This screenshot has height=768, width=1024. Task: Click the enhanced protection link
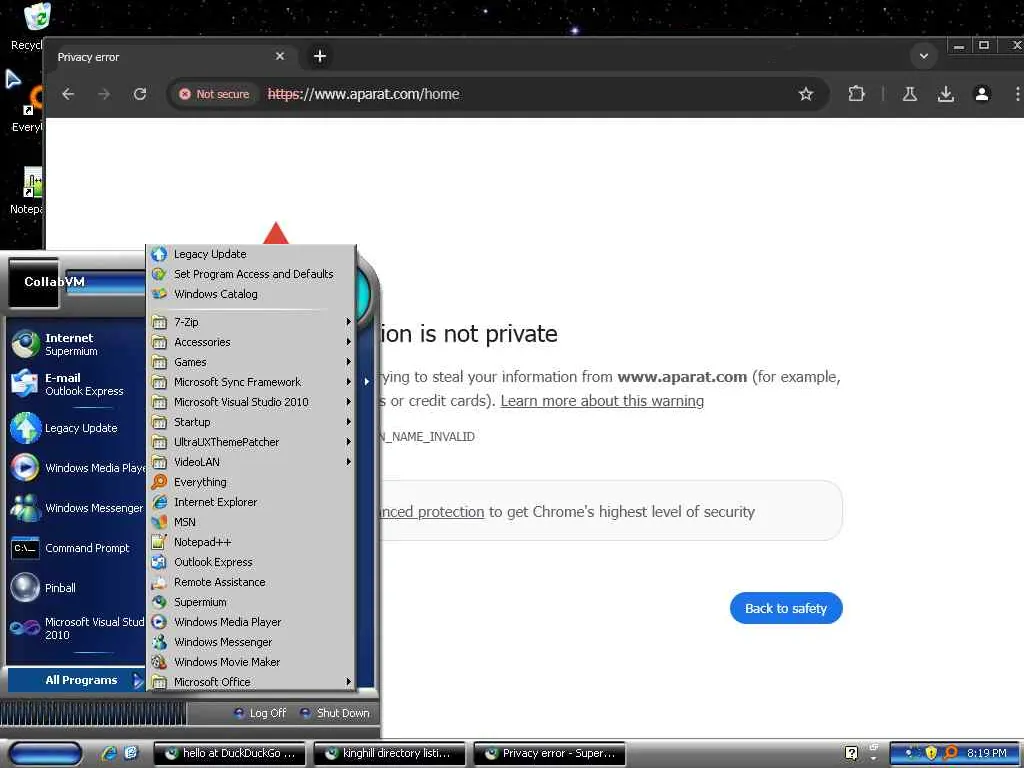[x=432, y=512]
